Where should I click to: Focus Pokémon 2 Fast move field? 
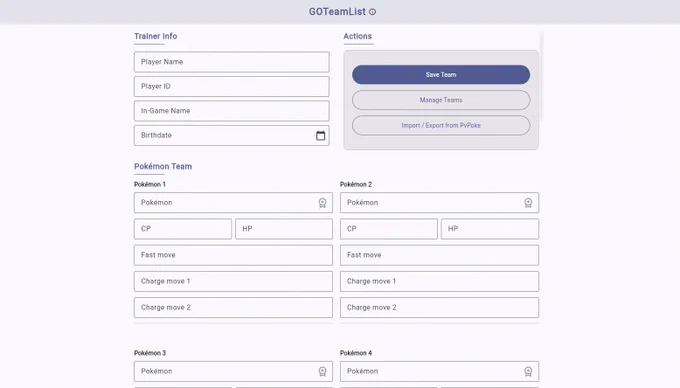[x=439, y=255]
